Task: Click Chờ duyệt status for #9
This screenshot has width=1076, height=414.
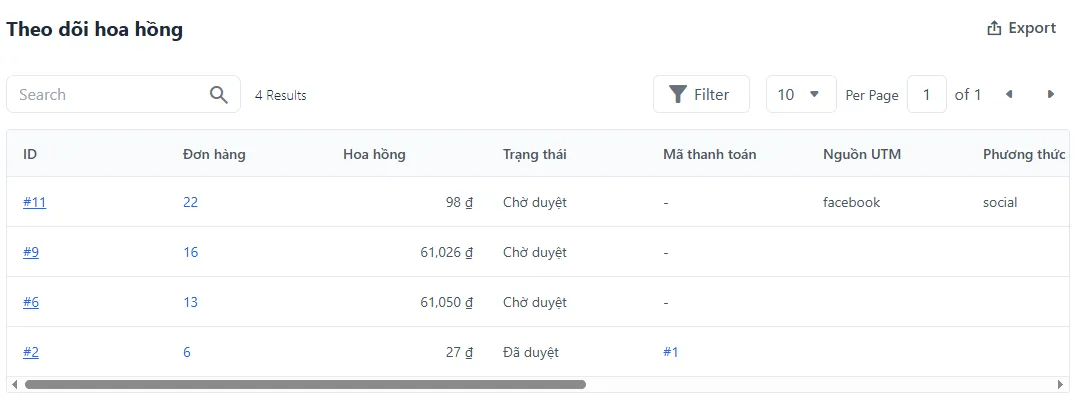Action: click(x=535, y=253)
